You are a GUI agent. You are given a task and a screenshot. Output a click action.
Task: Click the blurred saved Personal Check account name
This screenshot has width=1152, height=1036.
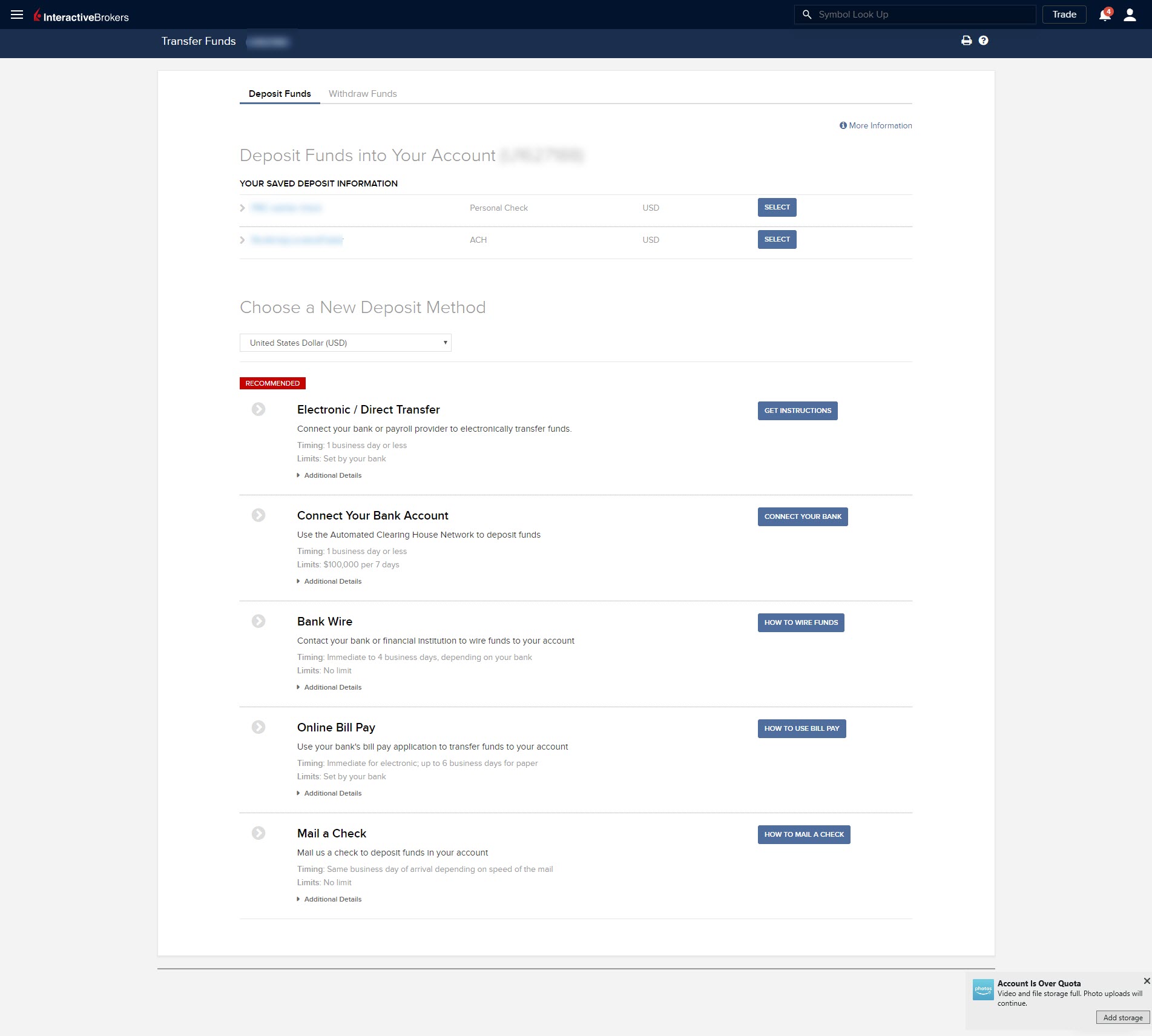point(286,208)
